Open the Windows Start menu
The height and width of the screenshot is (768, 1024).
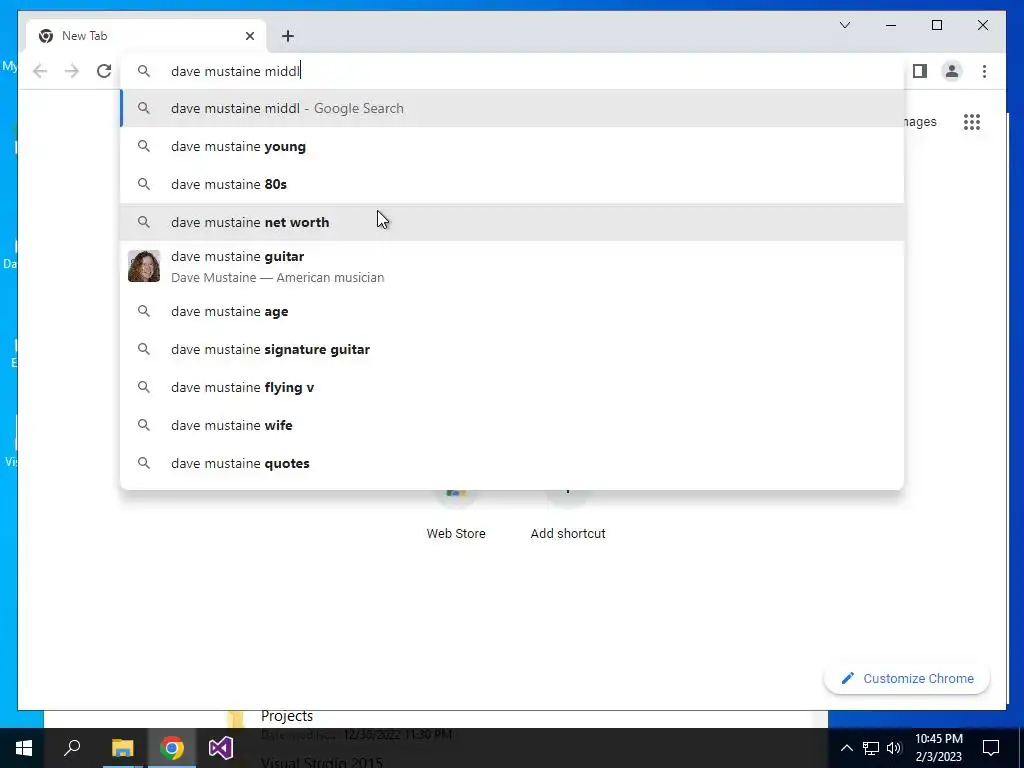24,748
